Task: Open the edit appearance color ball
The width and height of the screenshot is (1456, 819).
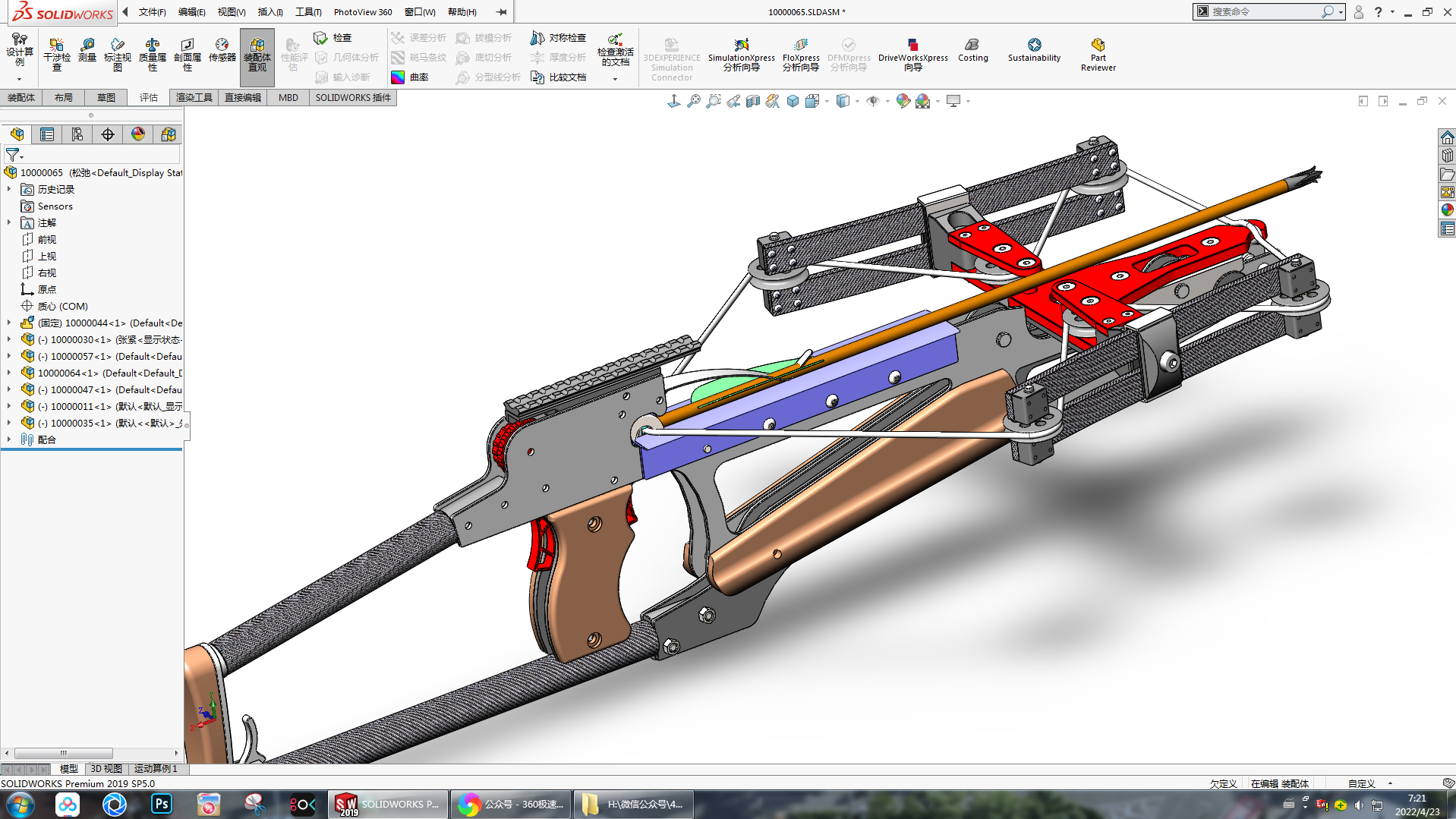Action: click(x=903, y=101)
